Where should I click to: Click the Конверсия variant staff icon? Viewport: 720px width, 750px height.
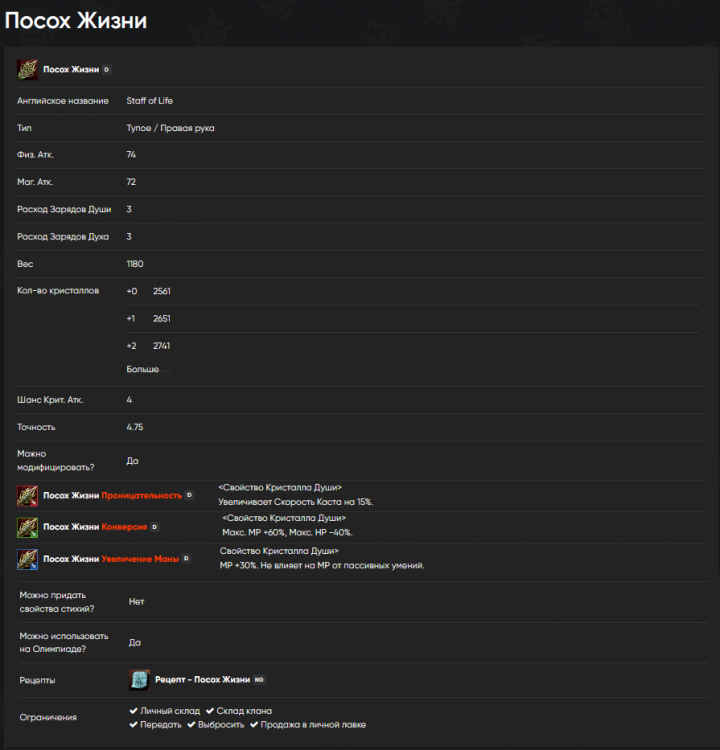click(x=28, y=527)
